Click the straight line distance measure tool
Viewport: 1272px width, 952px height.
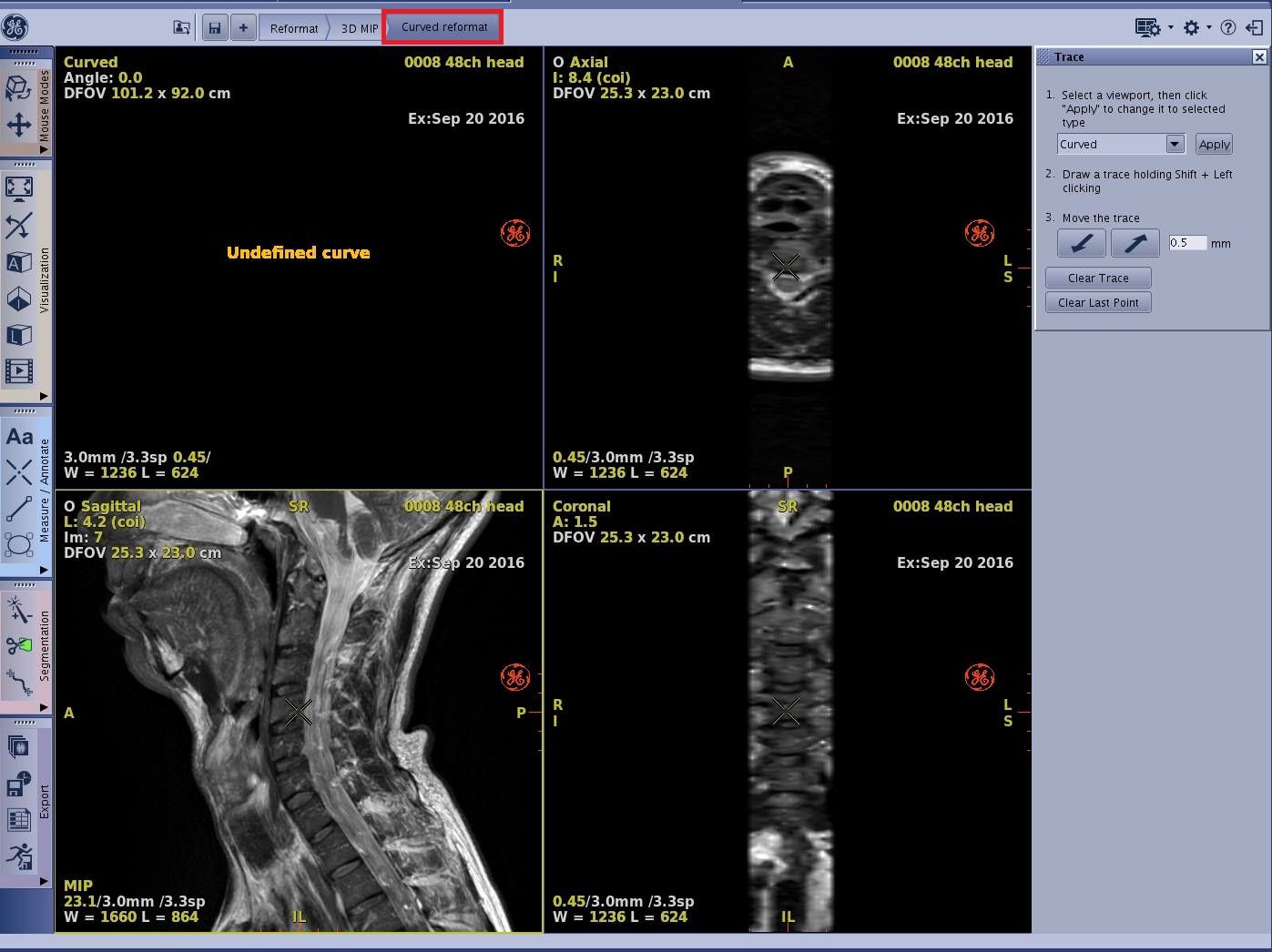tap(18, 509)
